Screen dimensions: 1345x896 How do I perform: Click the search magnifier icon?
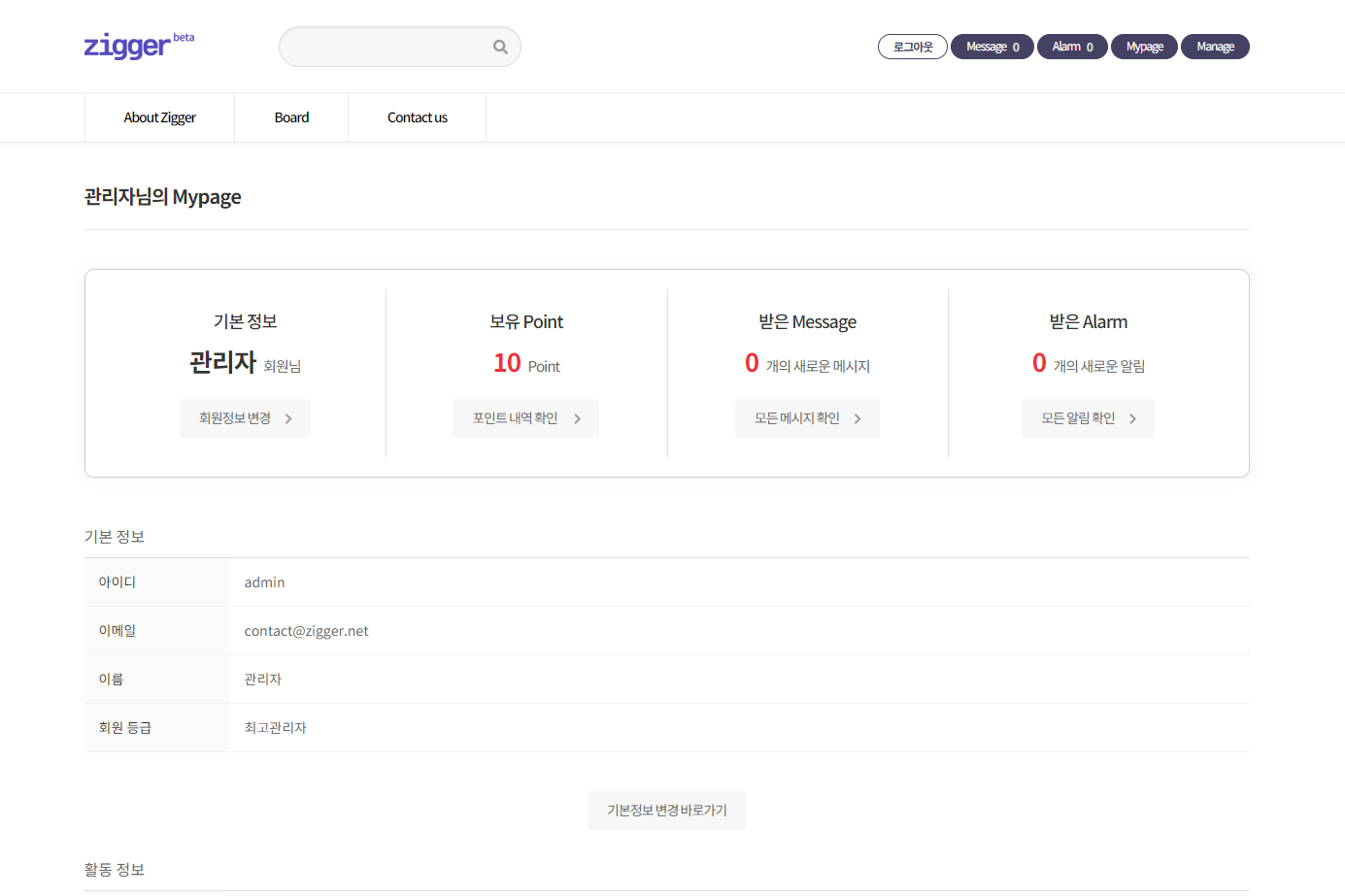pyautogui.click(x=500, y=47)
